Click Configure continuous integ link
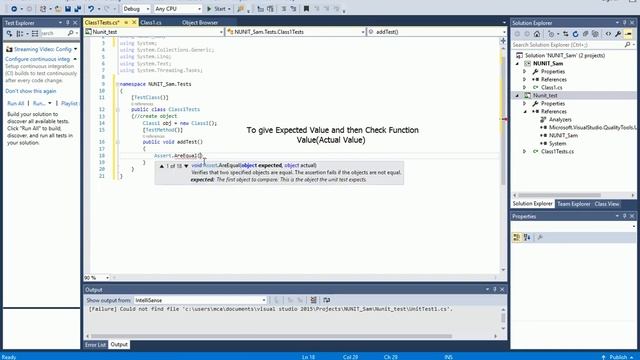640x360 pixels. [38, 59]
